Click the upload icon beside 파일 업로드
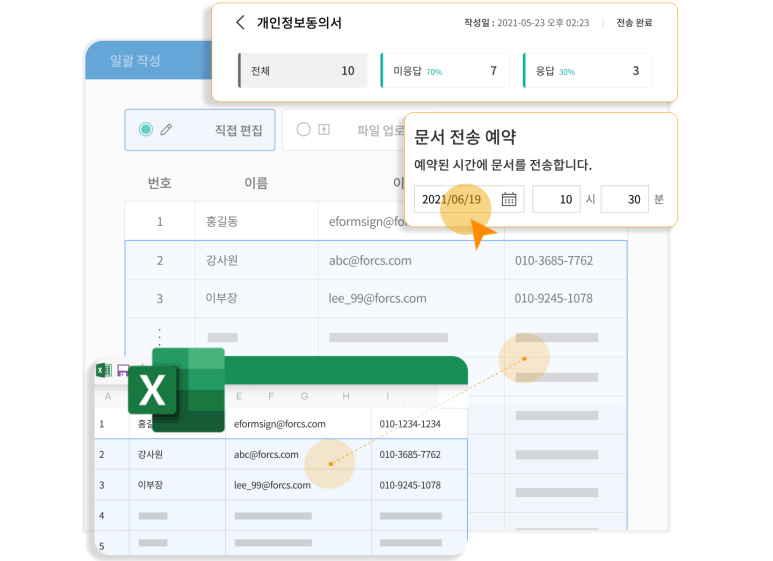773x561 pixels. click(x=324, y=130)
